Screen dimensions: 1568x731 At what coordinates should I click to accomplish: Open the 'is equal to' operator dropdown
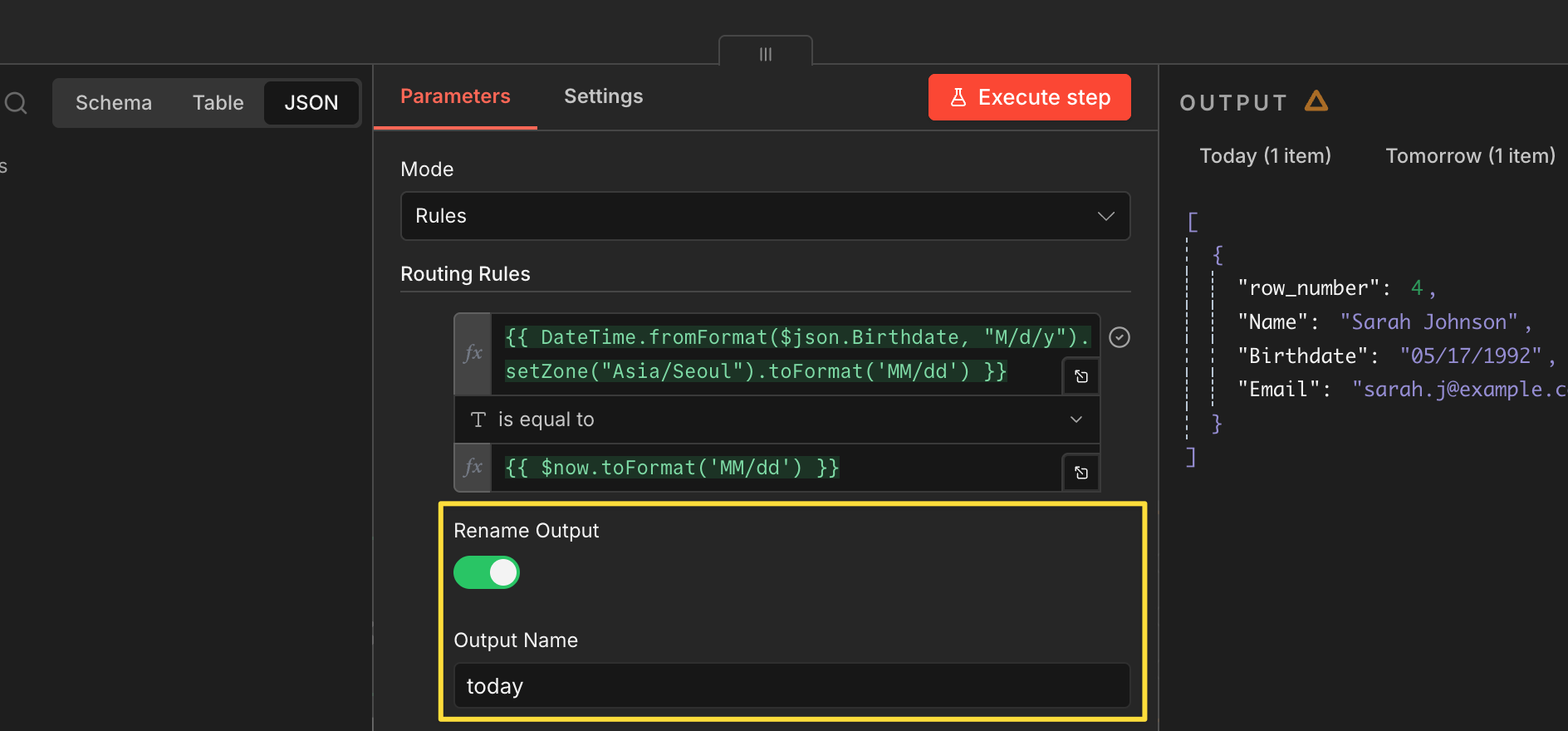click(x=777, y=419)
